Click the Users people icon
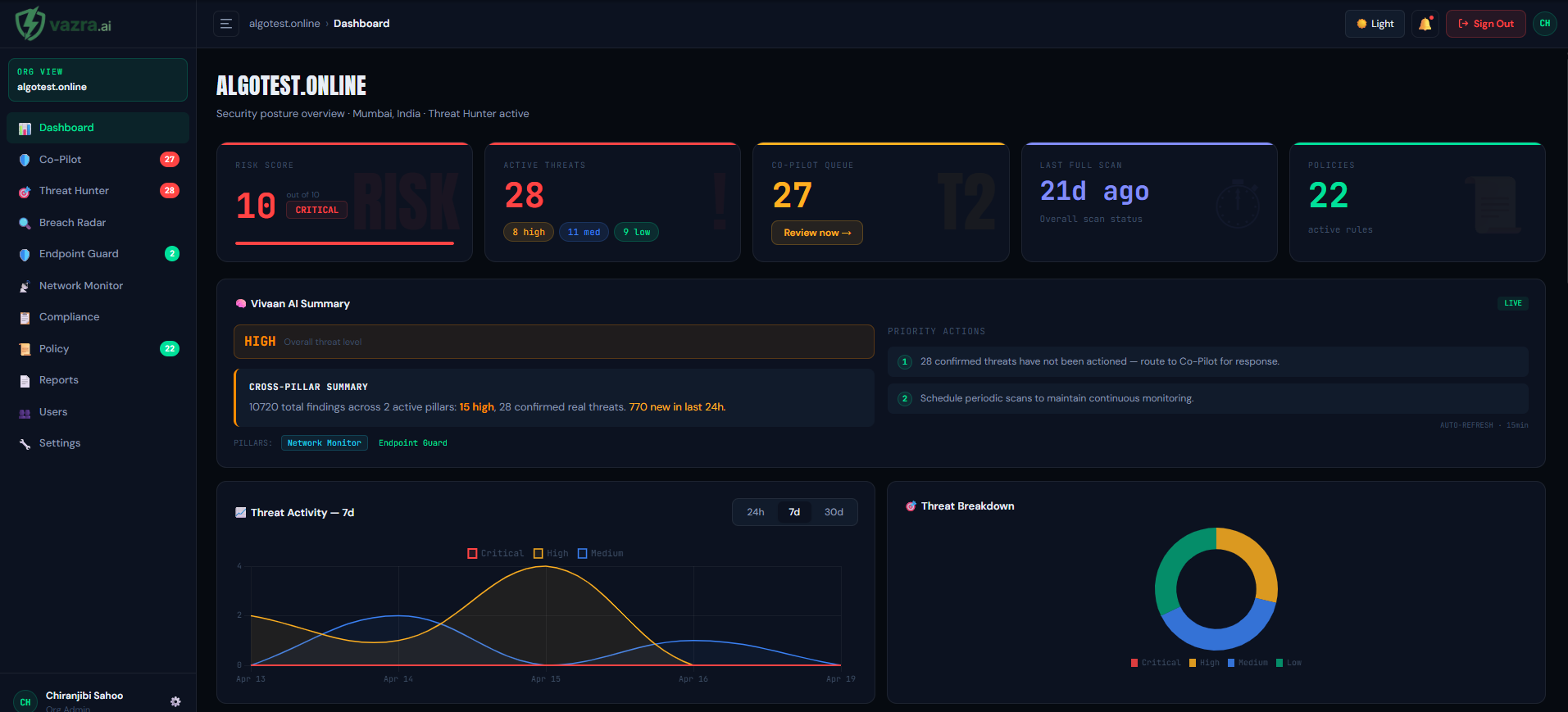The width and height of the screenshot is (1568, 712). click(25, 413)
